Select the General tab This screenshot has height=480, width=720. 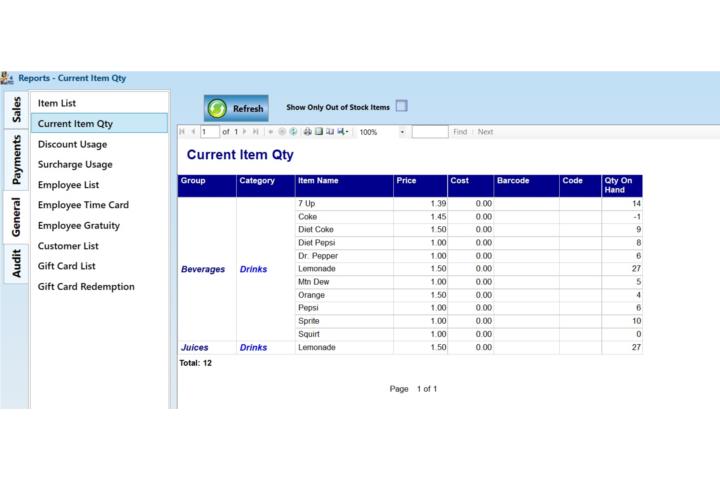pos(16,217)
